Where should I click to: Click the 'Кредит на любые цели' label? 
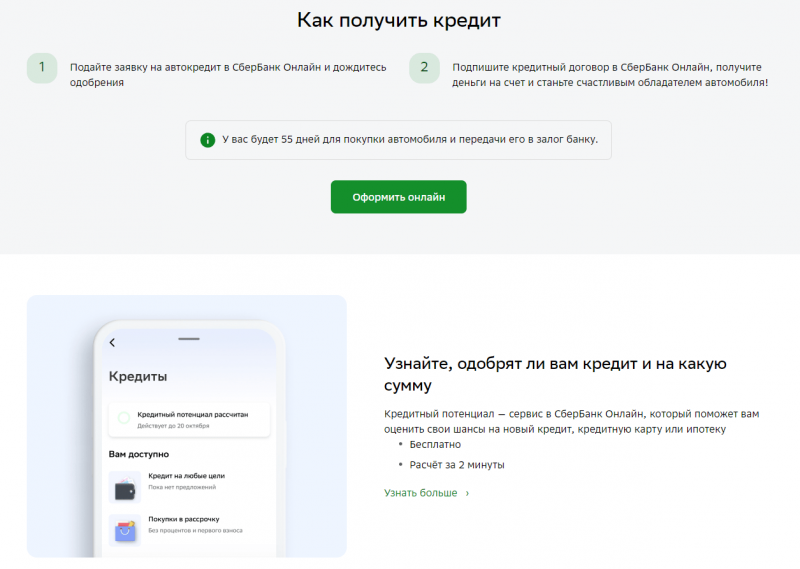[186, 476]
